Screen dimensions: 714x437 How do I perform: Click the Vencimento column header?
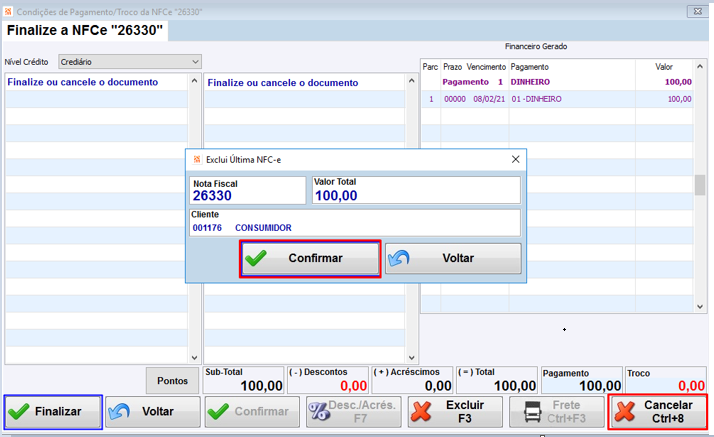(486, 67)
